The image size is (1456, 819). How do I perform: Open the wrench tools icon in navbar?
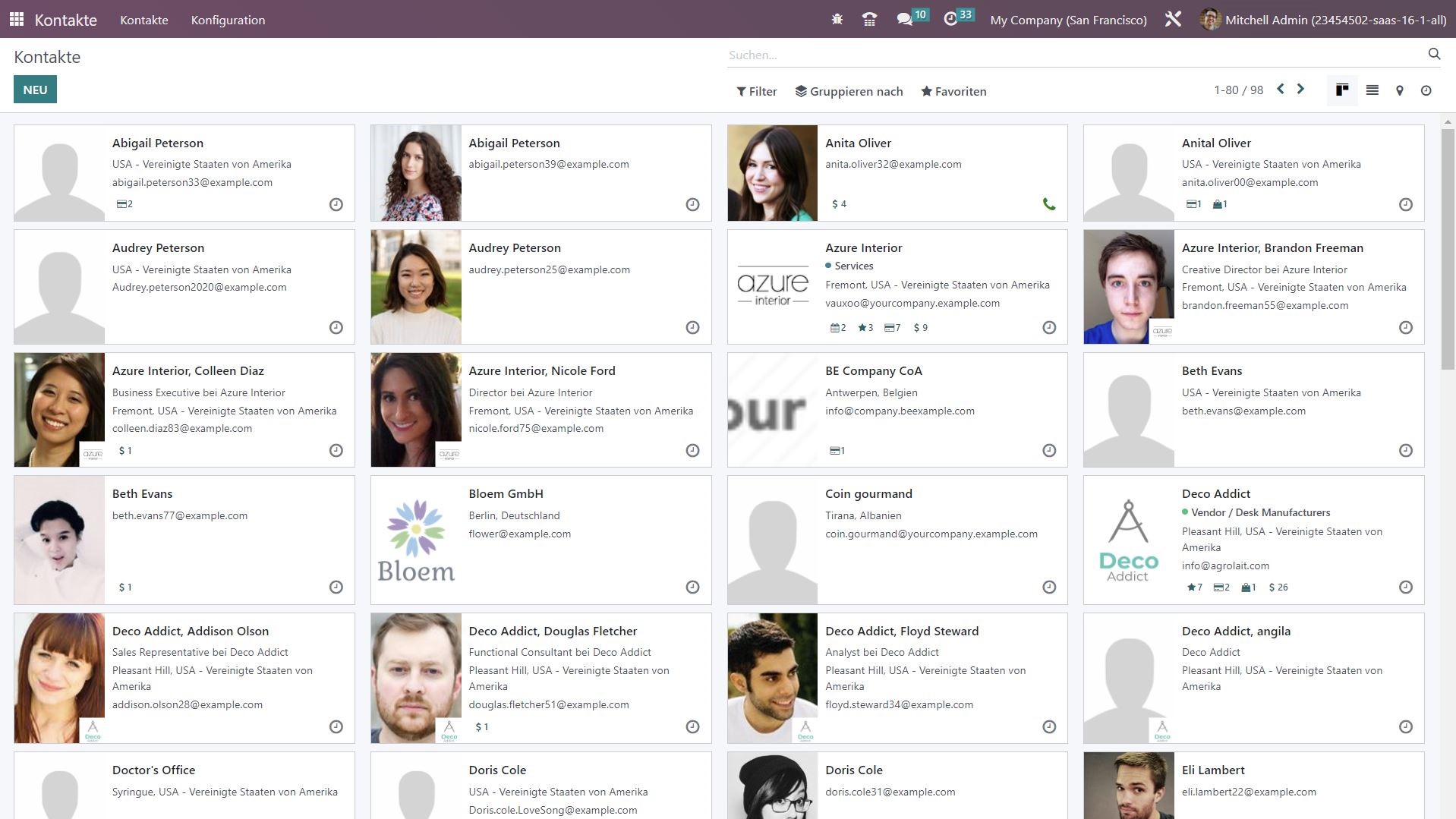click(x=1173, y=20)
